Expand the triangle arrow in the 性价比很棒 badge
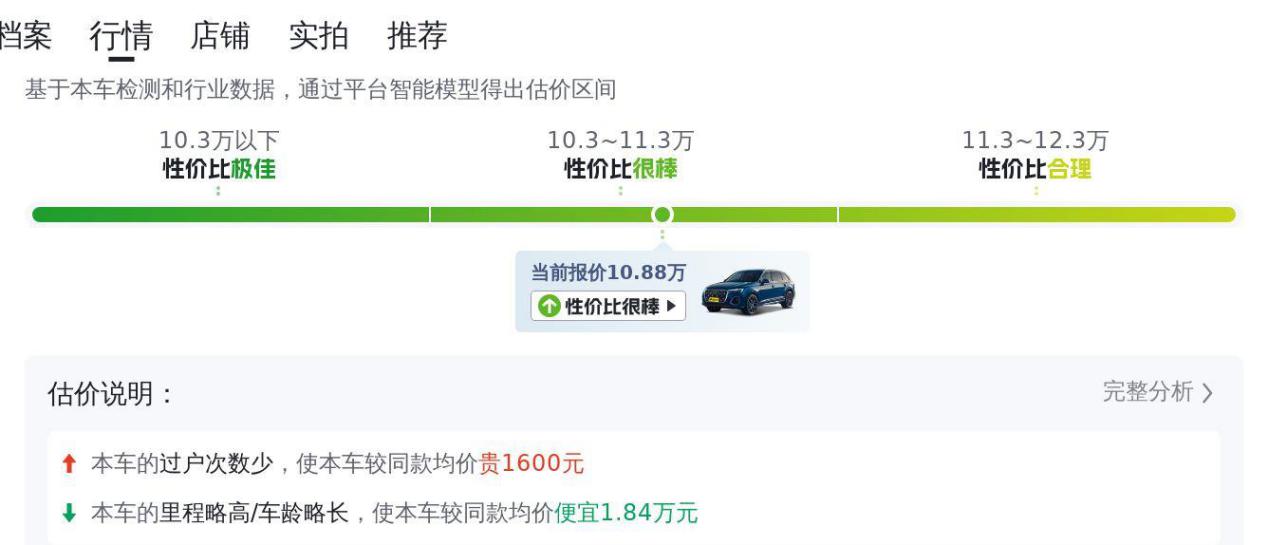The height and width of the screenshot is (545, 1268). [671, 307]
